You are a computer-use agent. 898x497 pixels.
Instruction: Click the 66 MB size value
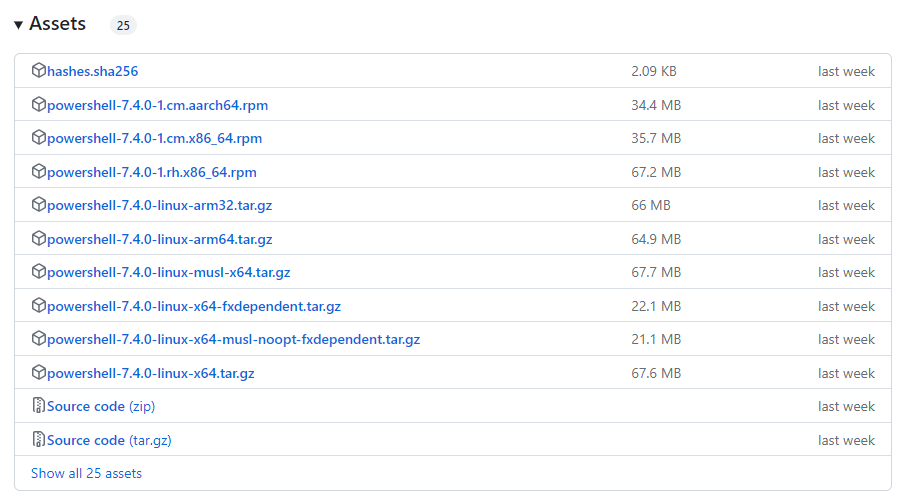(651, 206)
